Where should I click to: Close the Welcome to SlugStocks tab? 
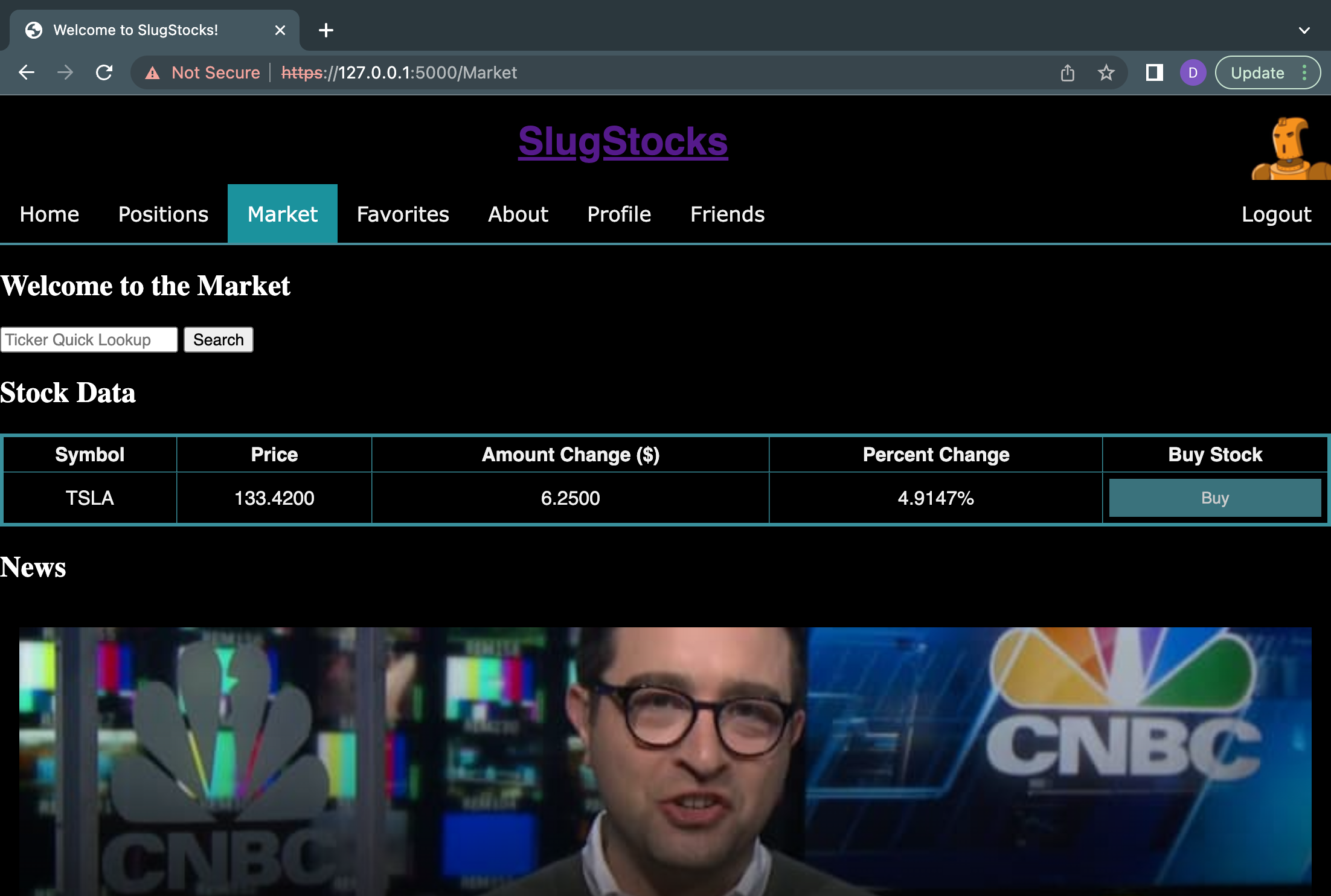point(280,30)
